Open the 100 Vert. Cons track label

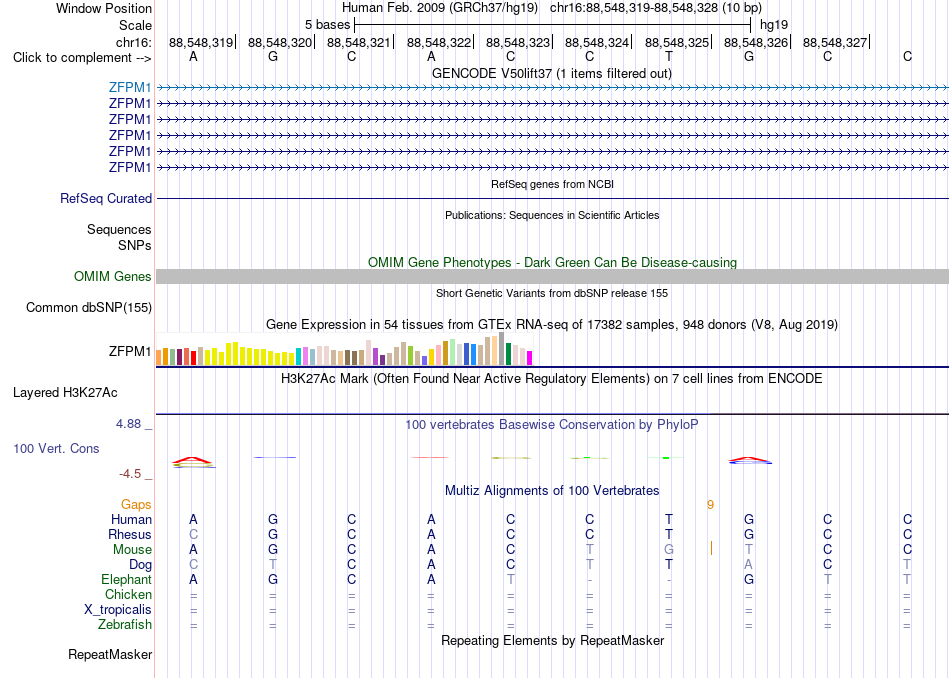(56, 448)
